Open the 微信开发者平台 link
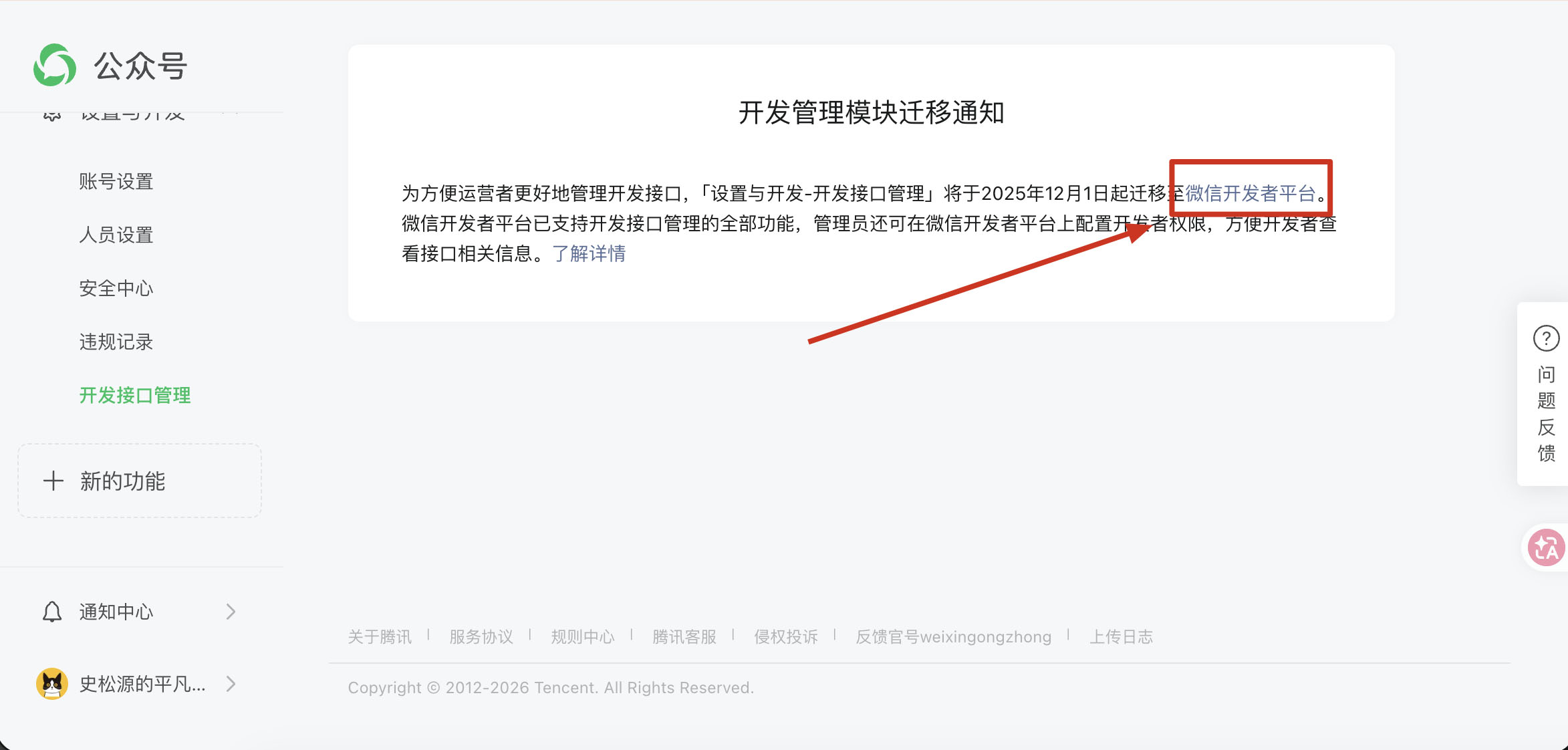The height and width of the screenshot is (750, 1568). click(1251, 193)
